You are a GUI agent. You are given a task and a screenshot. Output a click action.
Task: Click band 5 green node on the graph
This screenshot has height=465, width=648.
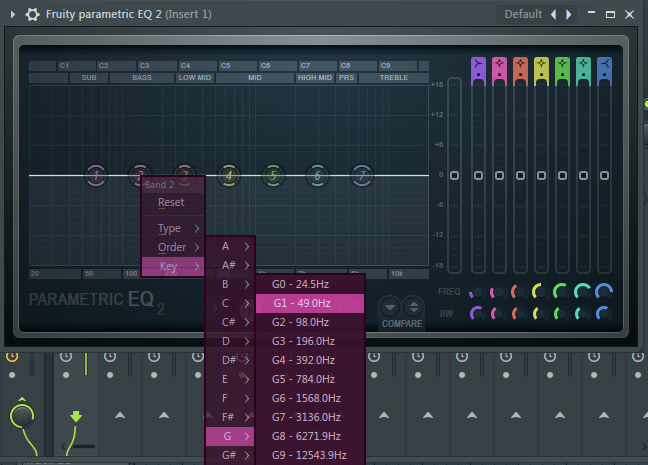click(x=272, y=176)
